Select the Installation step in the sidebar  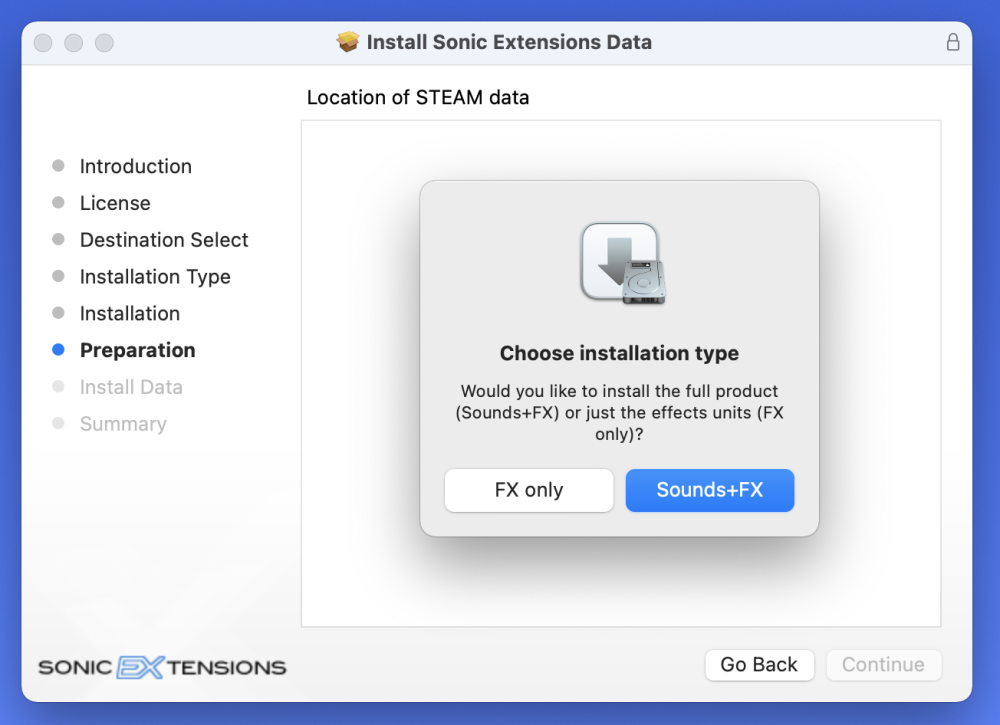(x=129, y=314)
